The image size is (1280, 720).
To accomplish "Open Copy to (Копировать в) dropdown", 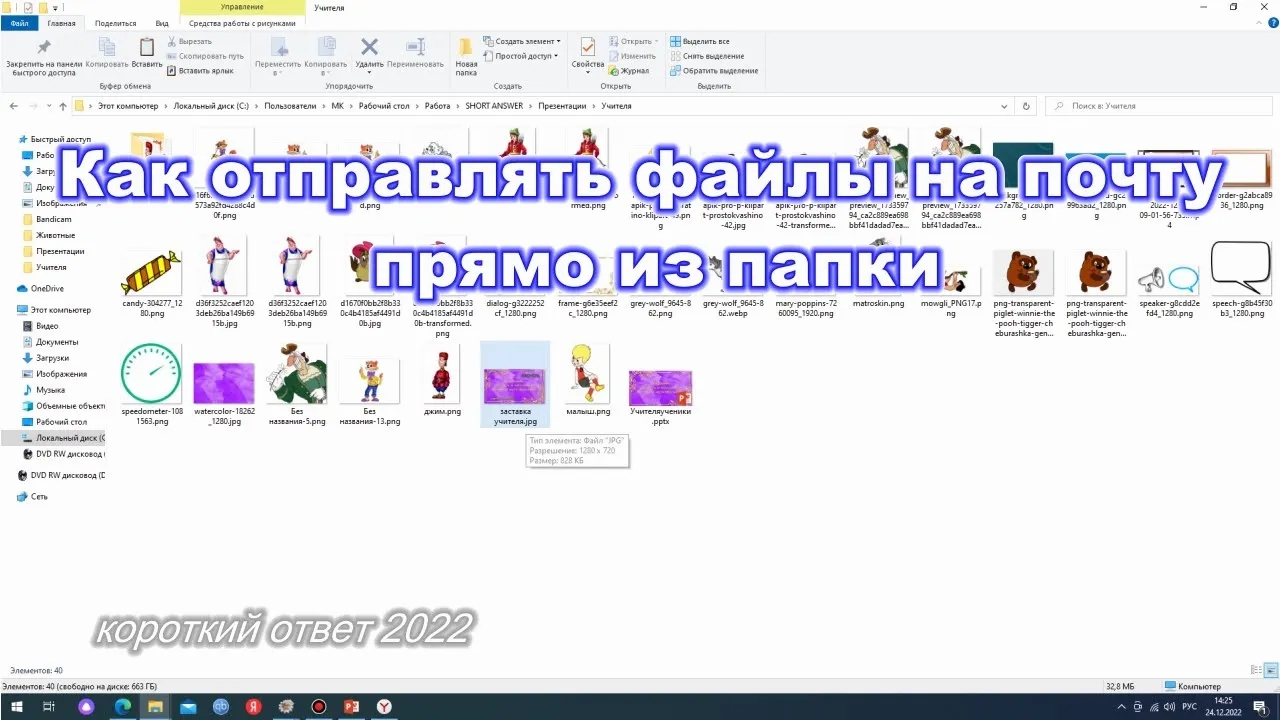I will pos(326,56).
